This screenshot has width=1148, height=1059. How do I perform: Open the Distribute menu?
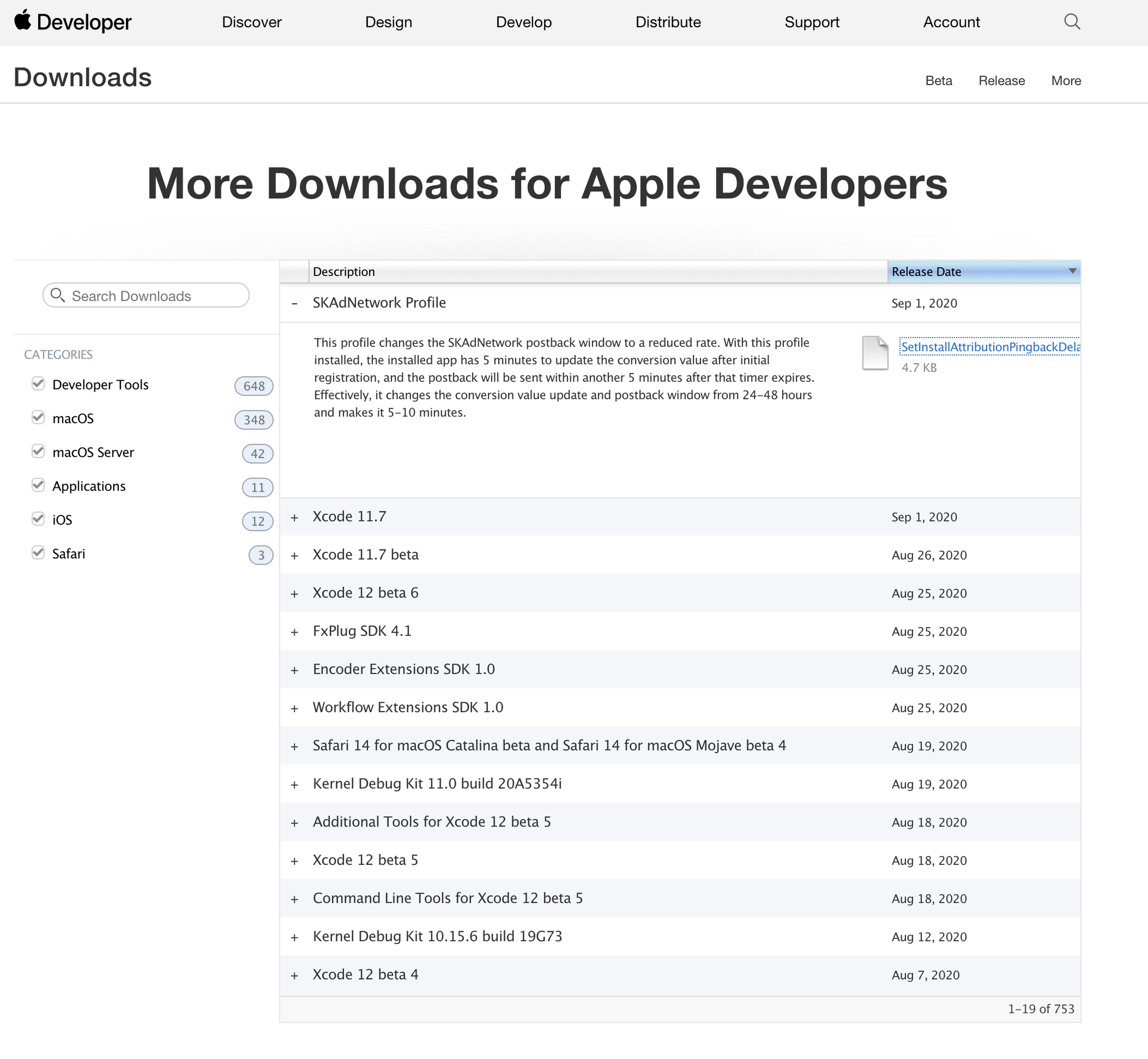click(x=668, y=22)
